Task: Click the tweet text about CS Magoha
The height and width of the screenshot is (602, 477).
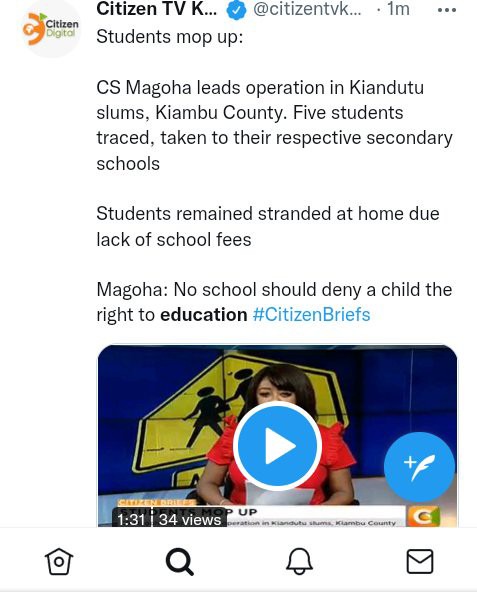Action: click(x=275, y=125)
